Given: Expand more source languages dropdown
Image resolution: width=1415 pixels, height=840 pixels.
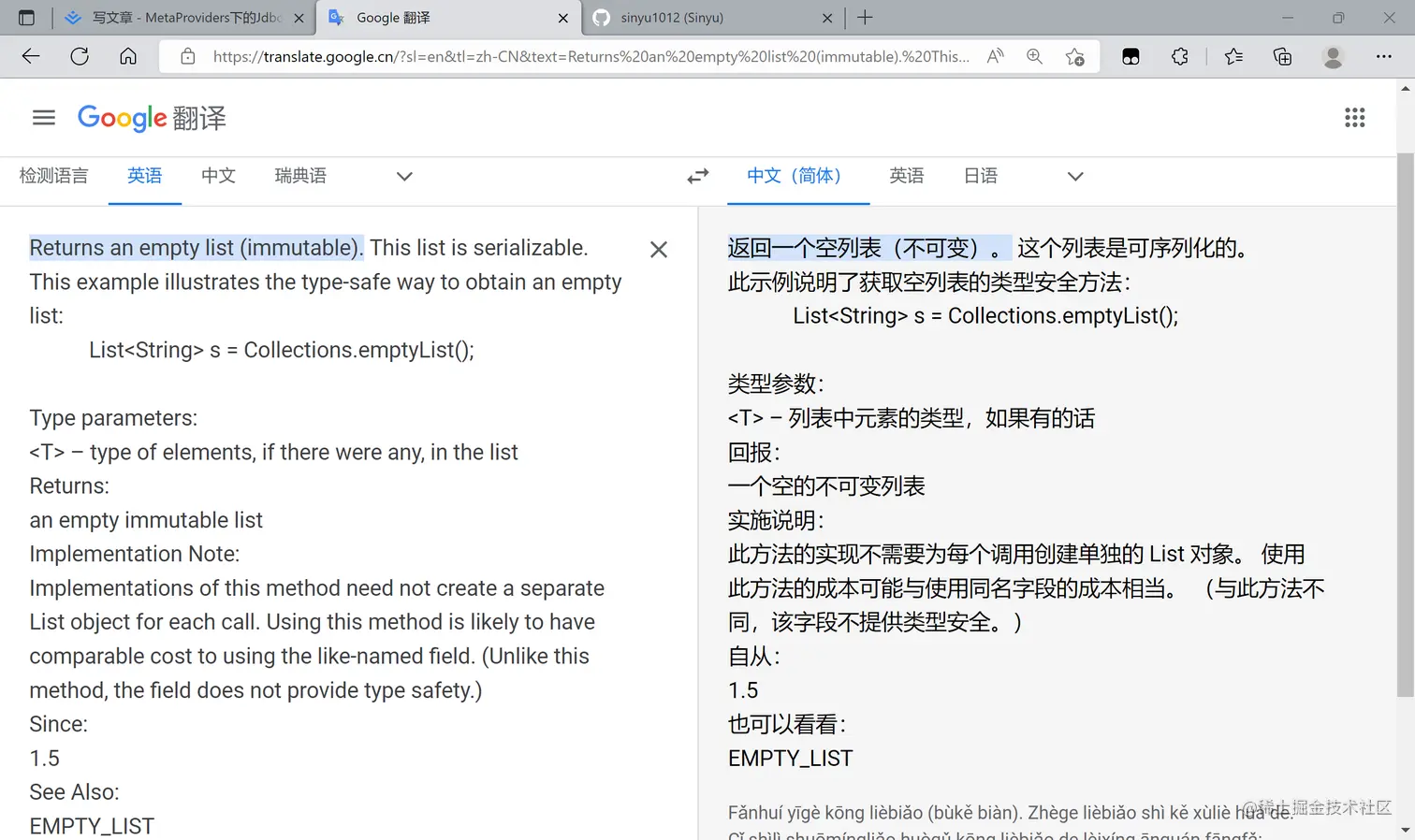Looking at the screenshot, I should (x=404, y=176).
